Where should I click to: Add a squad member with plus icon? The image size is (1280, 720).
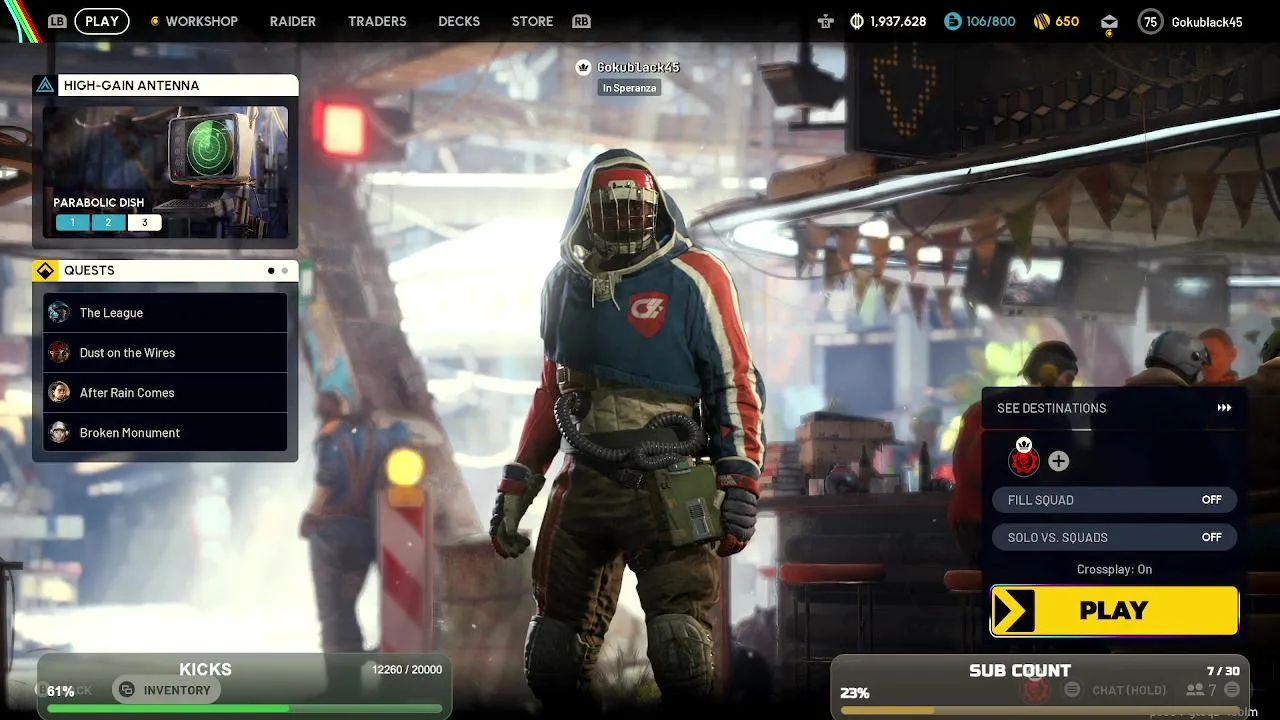(x=1058, y=461)
